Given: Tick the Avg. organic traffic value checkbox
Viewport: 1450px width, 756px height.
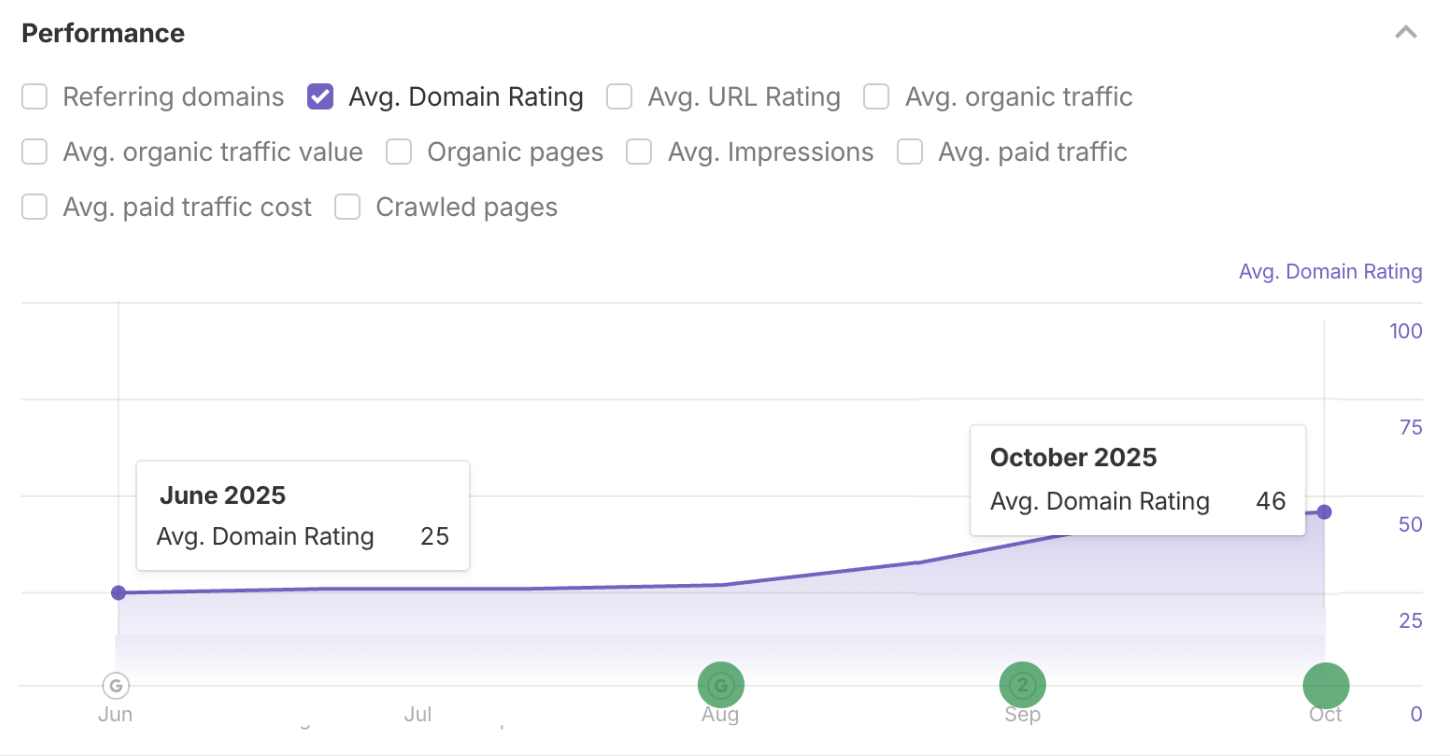Looking at the screenshot, I should click(35, 152).
